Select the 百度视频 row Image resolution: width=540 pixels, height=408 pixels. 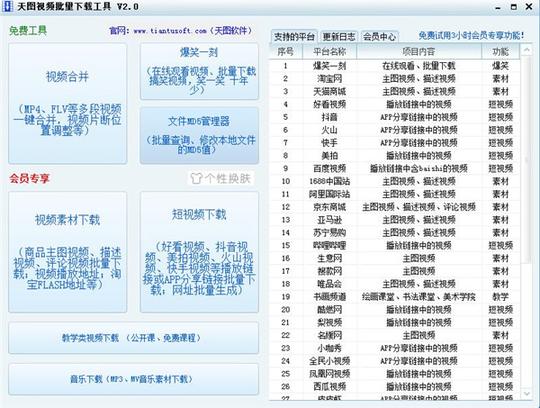pos(394,168)
